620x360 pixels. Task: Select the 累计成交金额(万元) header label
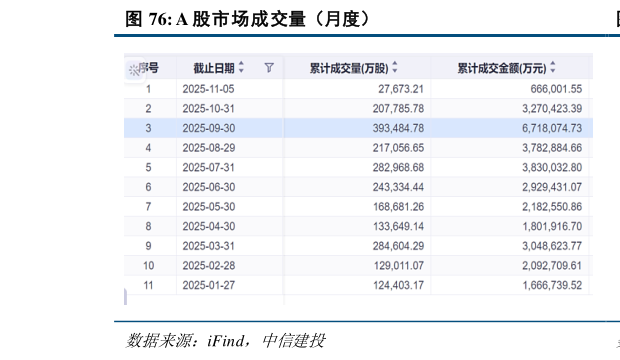[502, 68]
